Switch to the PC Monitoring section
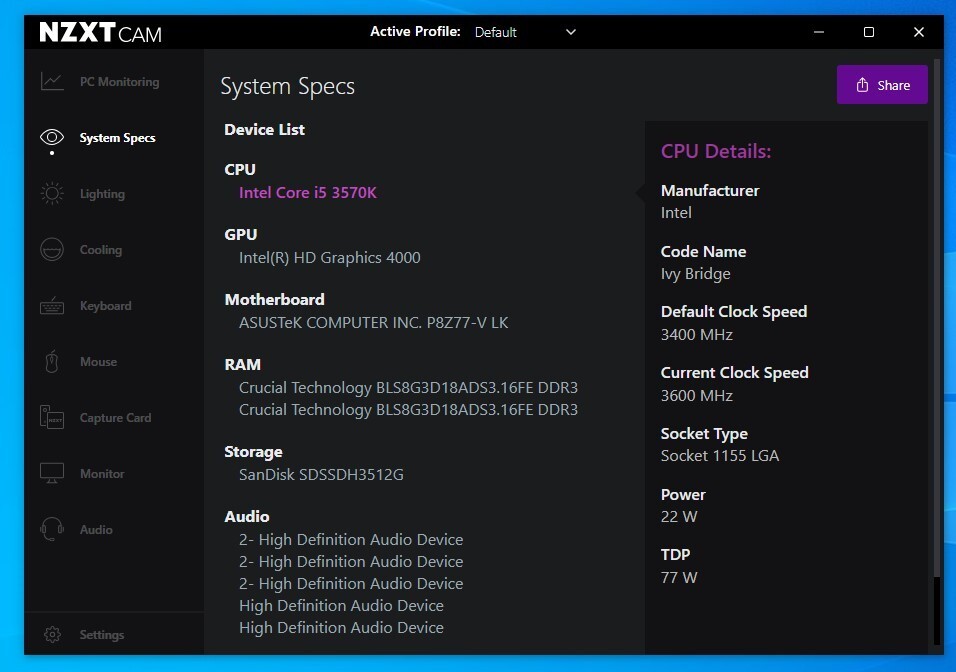Viewport: 956px width, 672px height. [x=120, y=82]
